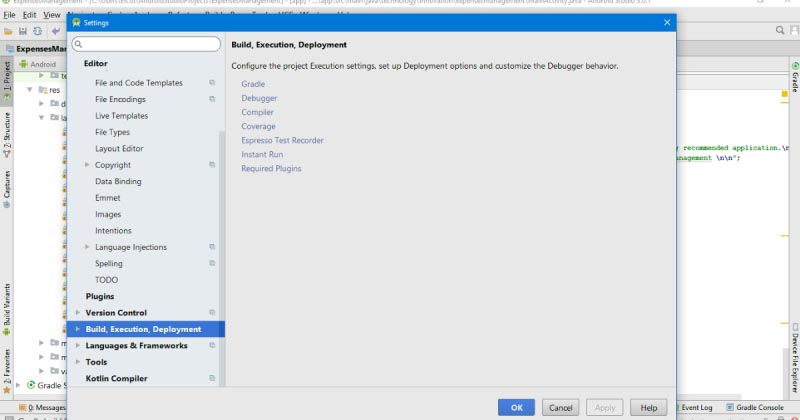Open the File menu
The image size is (800, 420).
[x=9, y=15]
